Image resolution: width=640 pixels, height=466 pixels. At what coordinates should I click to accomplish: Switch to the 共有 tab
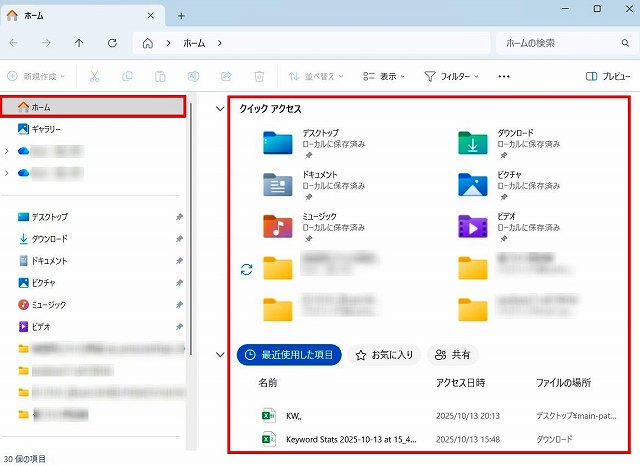pos(452,355)
